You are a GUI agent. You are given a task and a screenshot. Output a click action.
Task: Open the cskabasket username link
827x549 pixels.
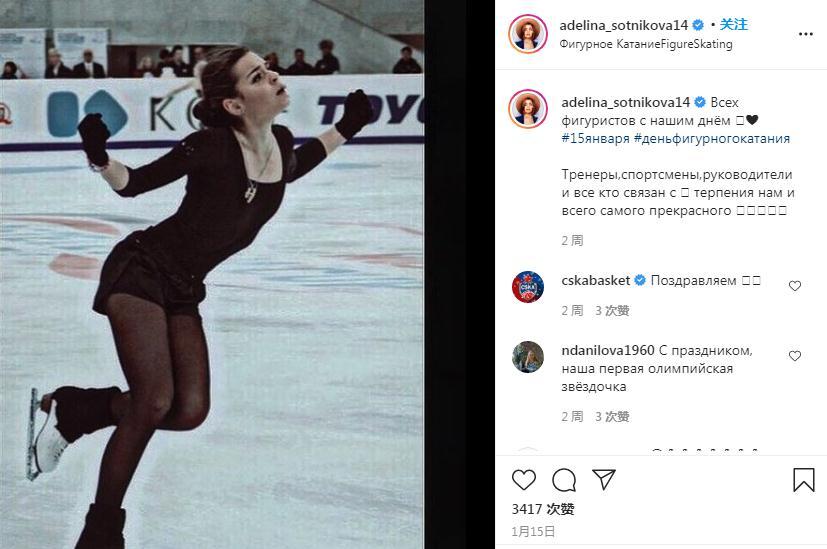pyautogui.click(x=595, y=281)
